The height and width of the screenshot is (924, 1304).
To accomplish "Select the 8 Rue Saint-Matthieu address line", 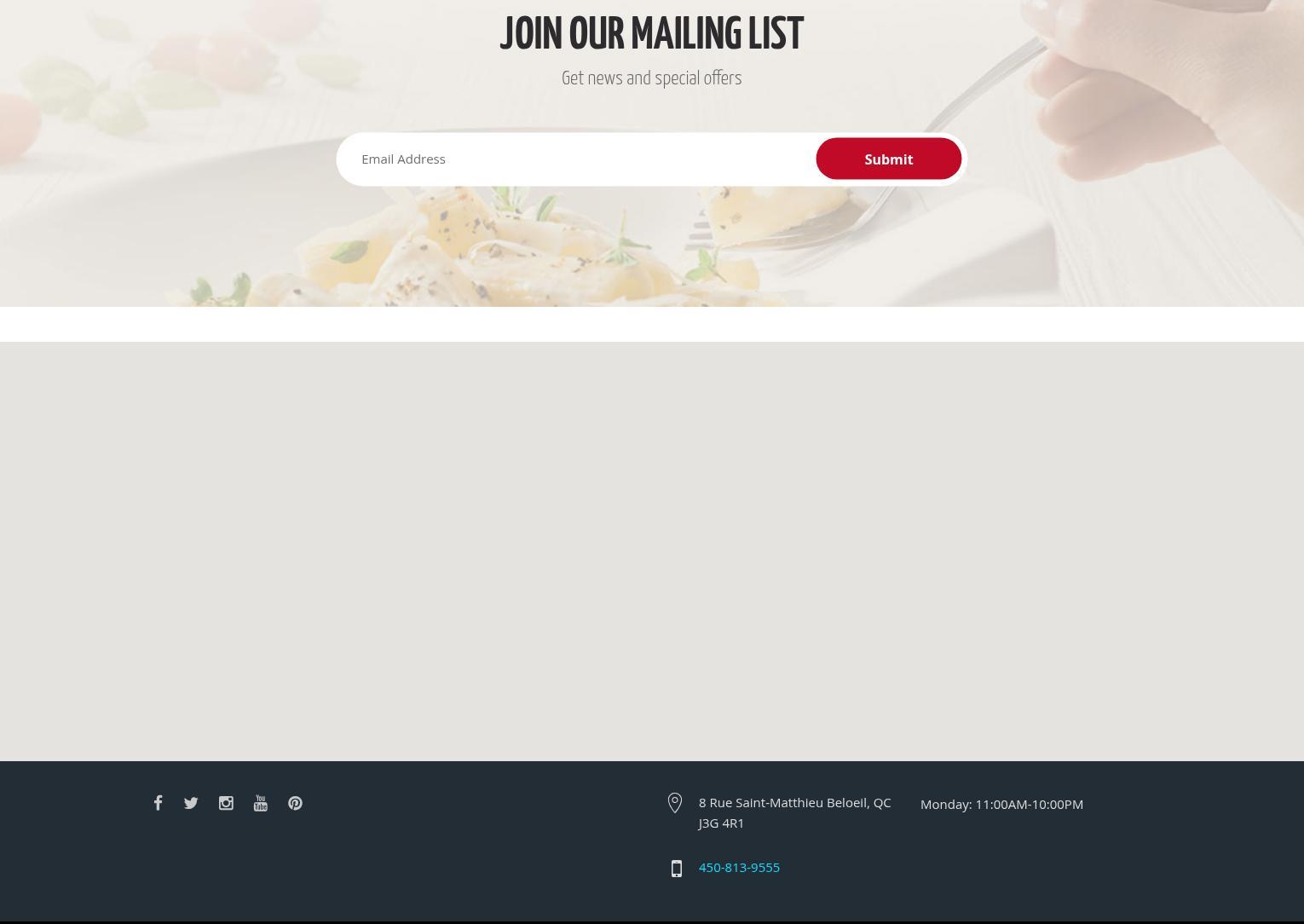I will [794, 802].
